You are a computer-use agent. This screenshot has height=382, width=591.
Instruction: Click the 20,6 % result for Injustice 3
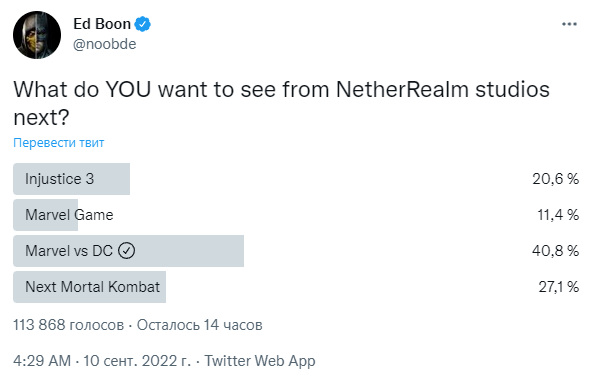click(x=556, y=179)
